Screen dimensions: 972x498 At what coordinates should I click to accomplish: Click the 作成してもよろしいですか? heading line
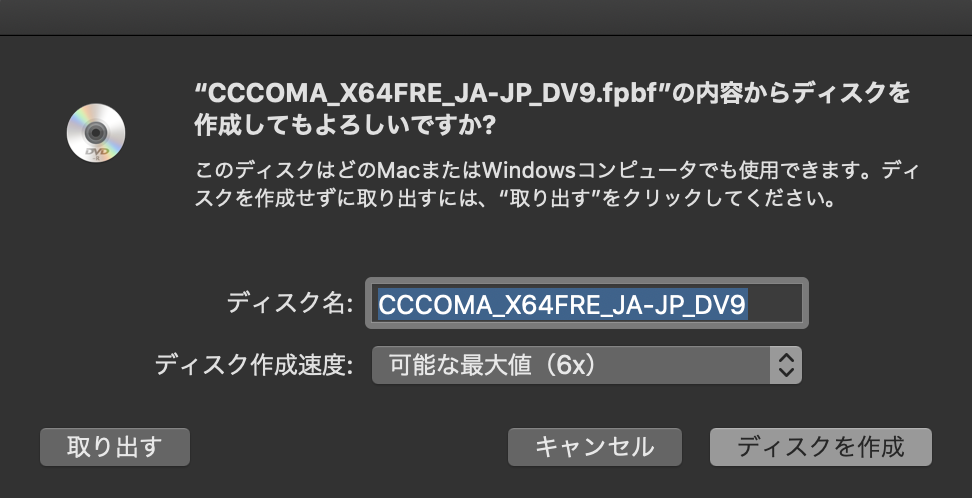(345, 125)
